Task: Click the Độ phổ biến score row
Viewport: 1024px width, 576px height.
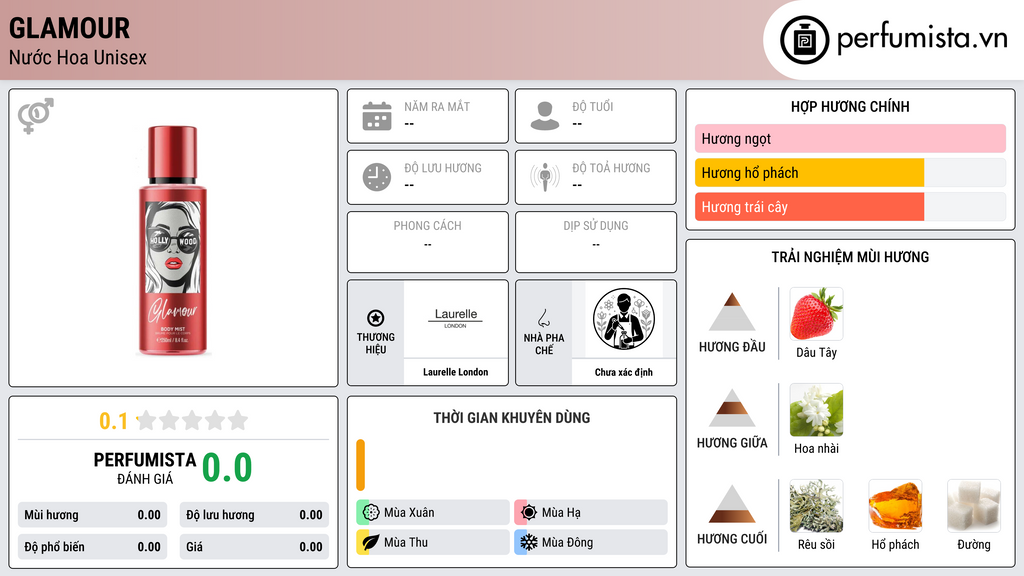Action: point(93,547)
